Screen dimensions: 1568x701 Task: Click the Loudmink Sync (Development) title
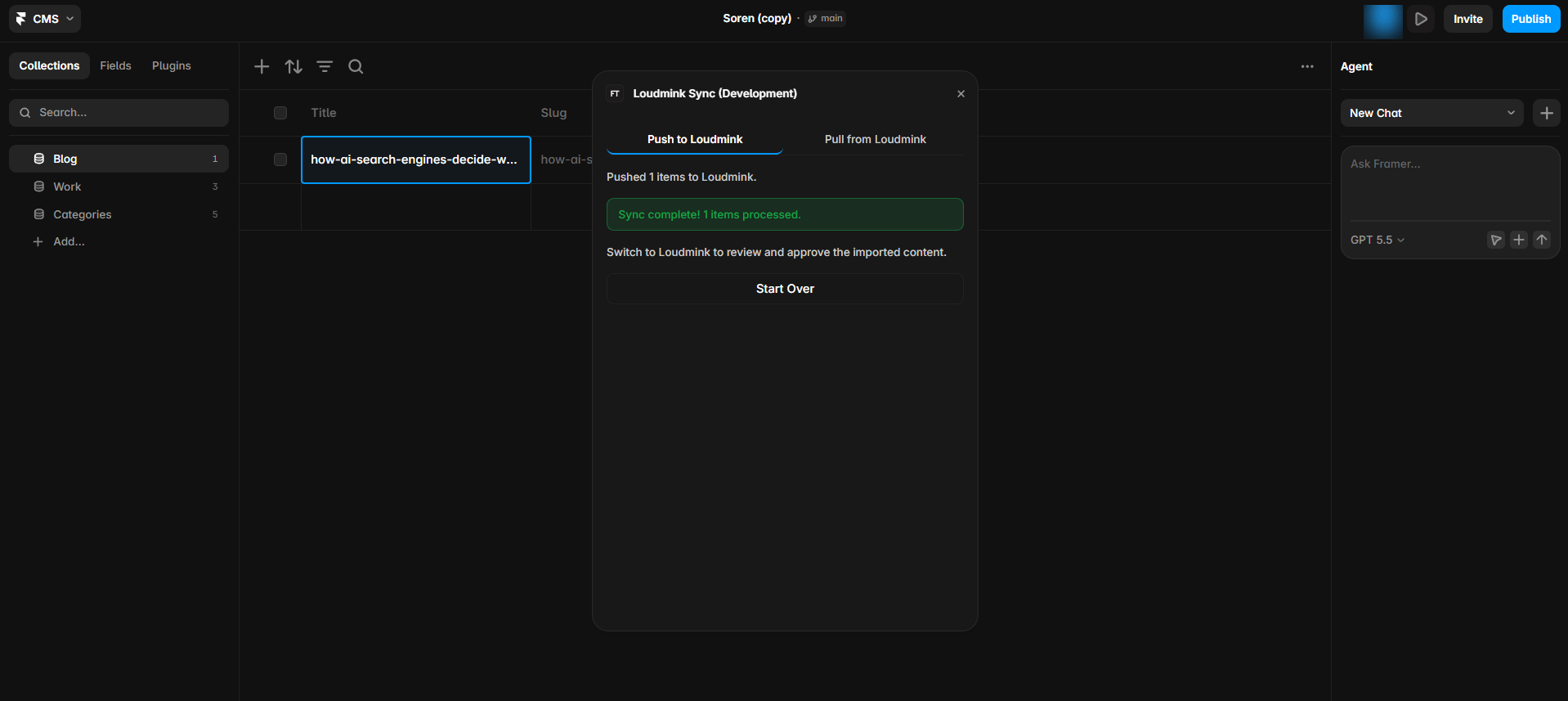[715, 93]
